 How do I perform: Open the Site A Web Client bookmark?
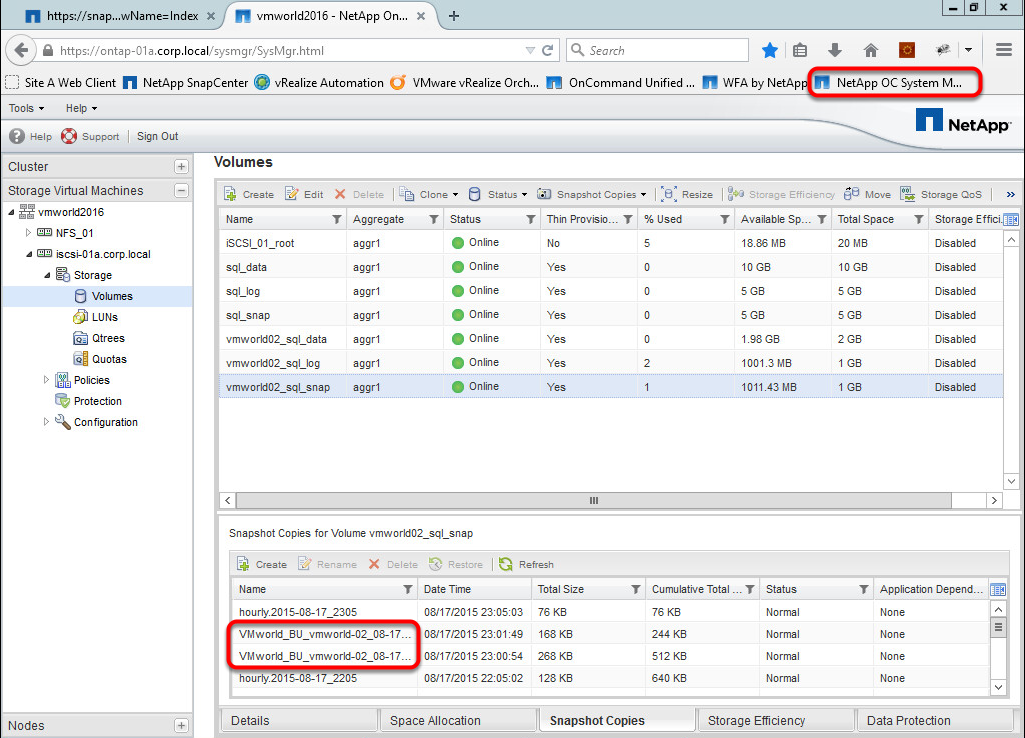coord(61,83)
